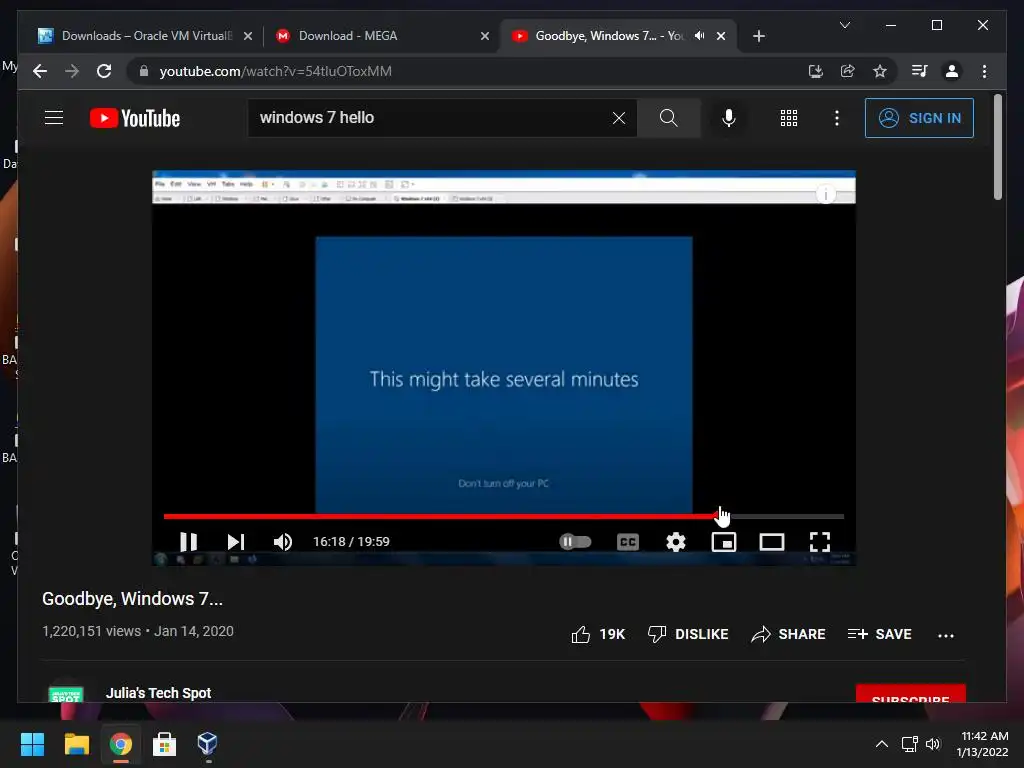The image size is (1024, 768).
Task: Close the Download - MEGA tab
Action: coord(485,36)
